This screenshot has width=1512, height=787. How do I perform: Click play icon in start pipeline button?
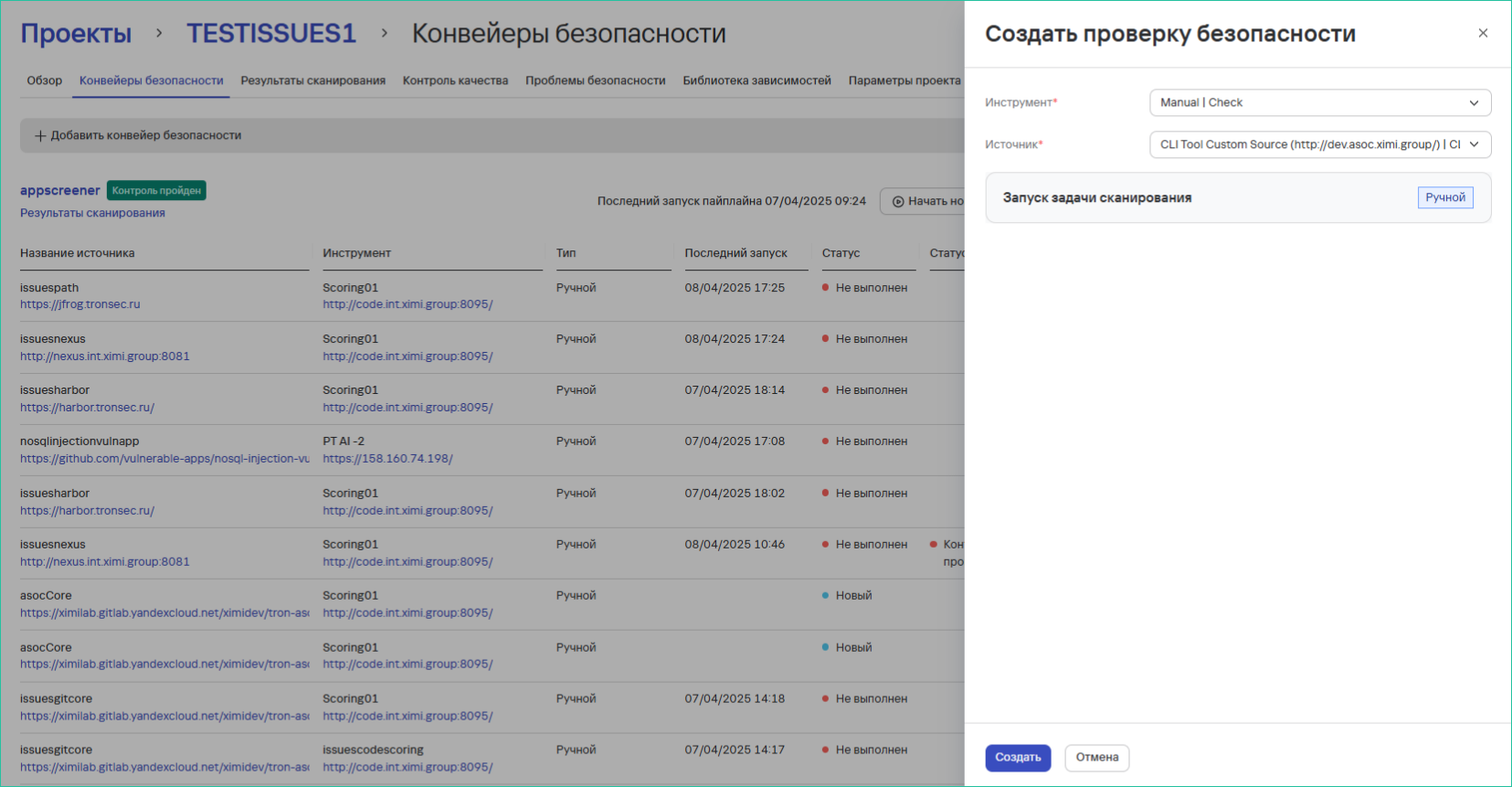click(x=898, y=201)
